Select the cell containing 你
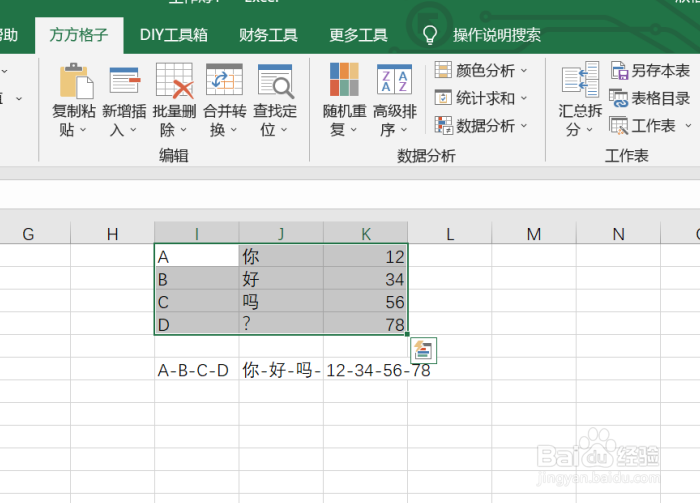700x503 pixels. click(281, 256)
